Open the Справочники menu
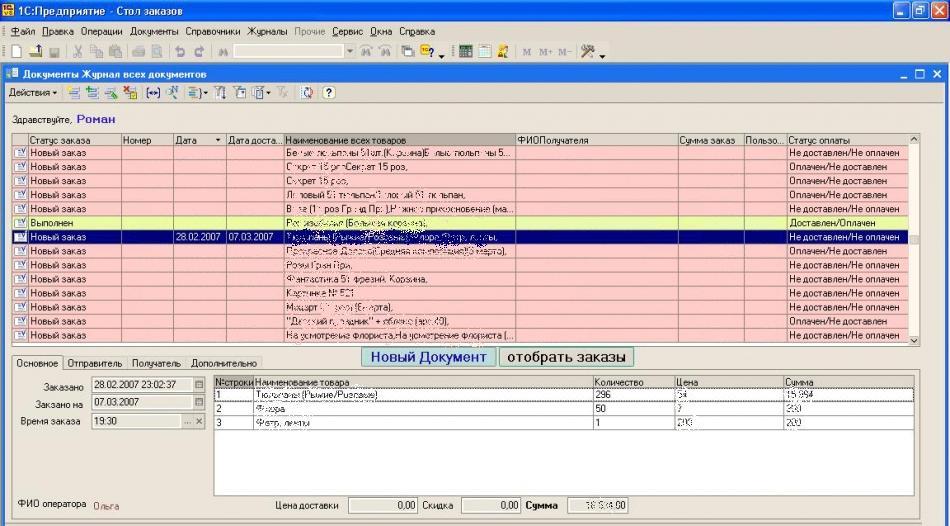This screenshot has height=526, width=950. 213,32
